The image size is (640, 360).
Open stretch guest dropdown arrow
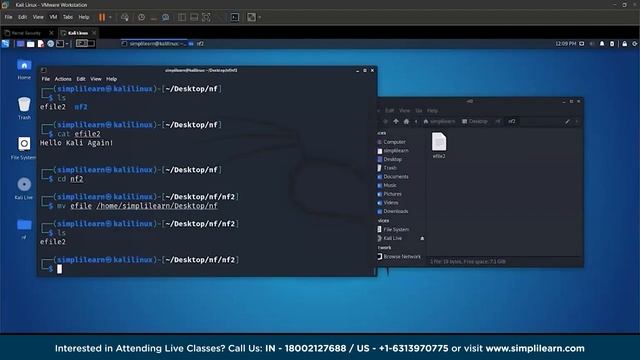[x=260, y=17]
